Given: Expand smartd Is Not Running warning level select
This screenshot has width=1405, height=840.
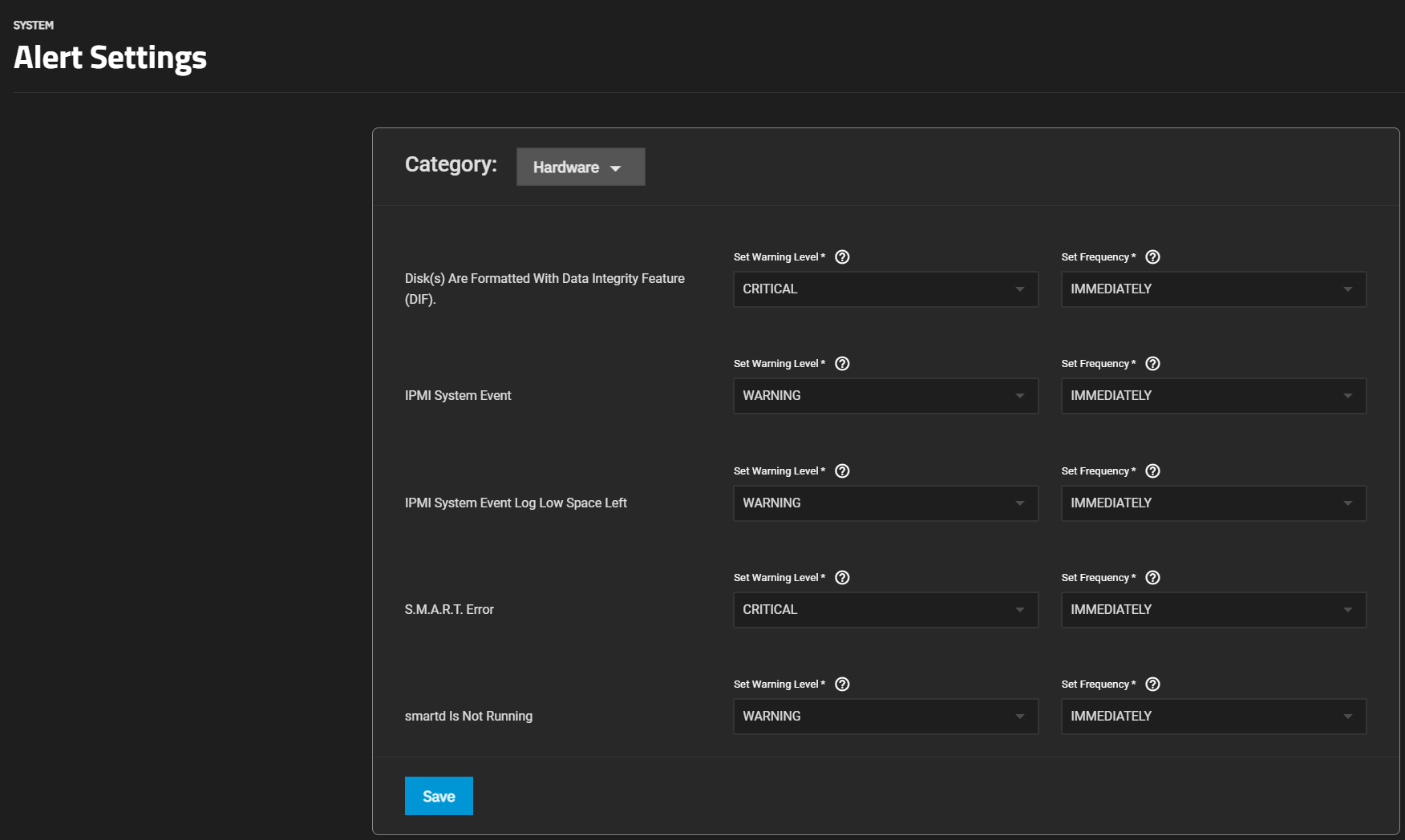Looking at the screenshot, I should pos(885,717).
